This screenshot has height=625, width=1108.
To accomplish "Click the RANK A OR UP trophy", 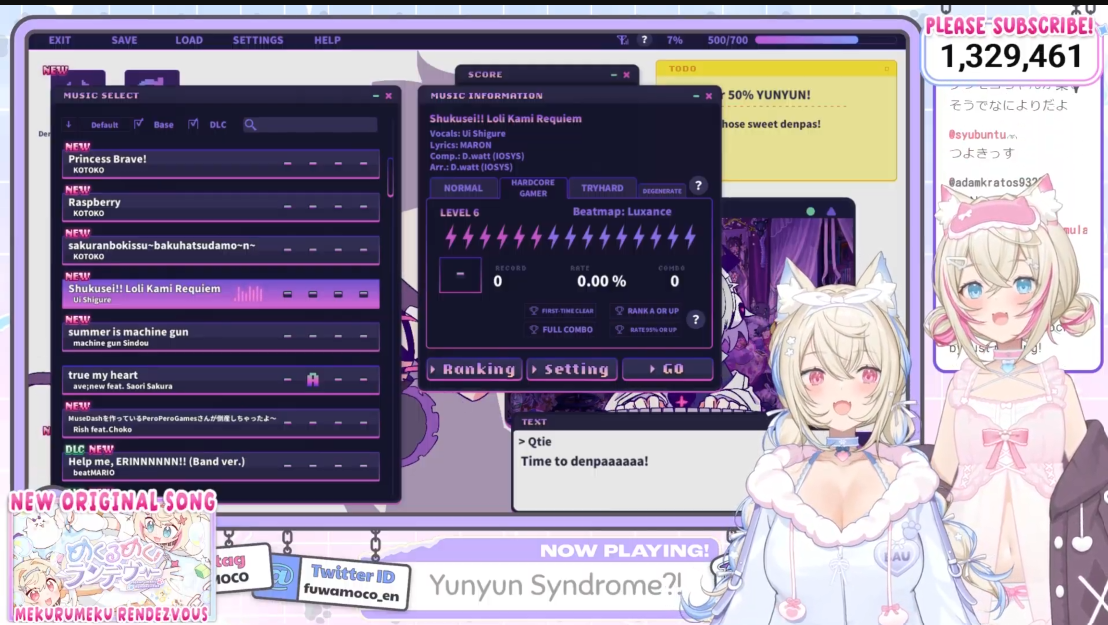I will pyautogui.click(x=647, y=310).
